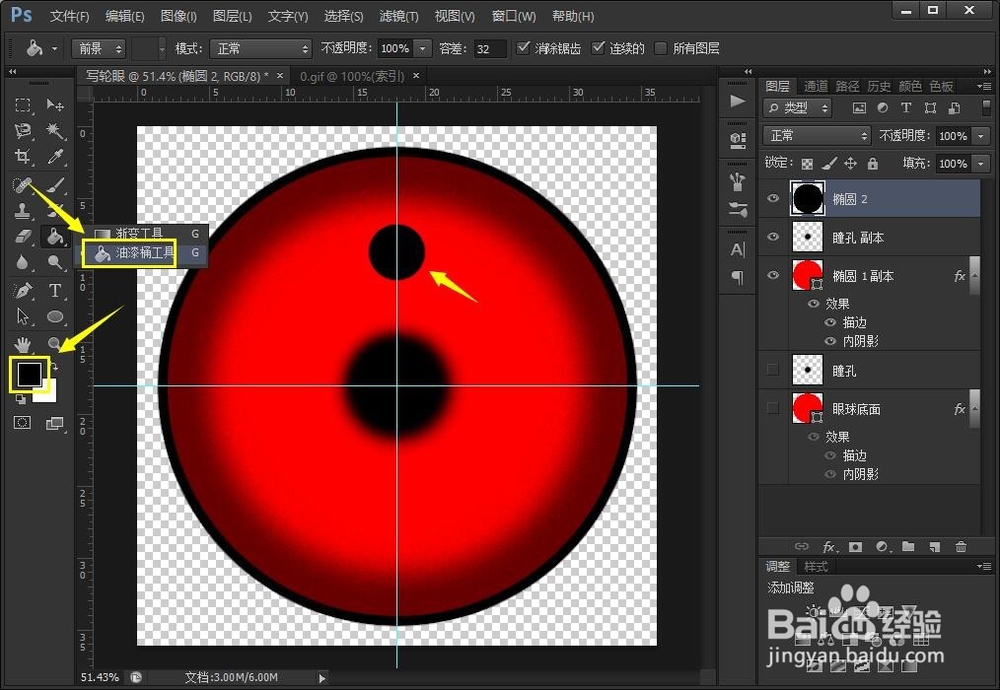Select the Blur tool

point(23,263)
